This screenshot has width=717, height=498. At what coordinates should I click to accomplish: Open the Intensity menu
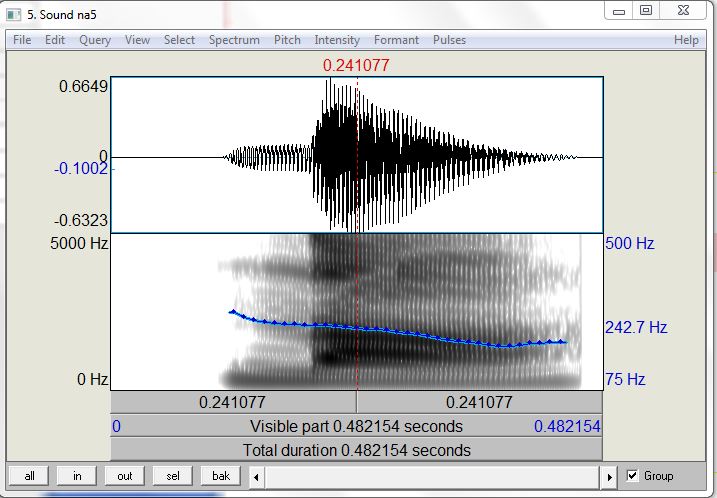pyautogui.click(x=337, y=40)
